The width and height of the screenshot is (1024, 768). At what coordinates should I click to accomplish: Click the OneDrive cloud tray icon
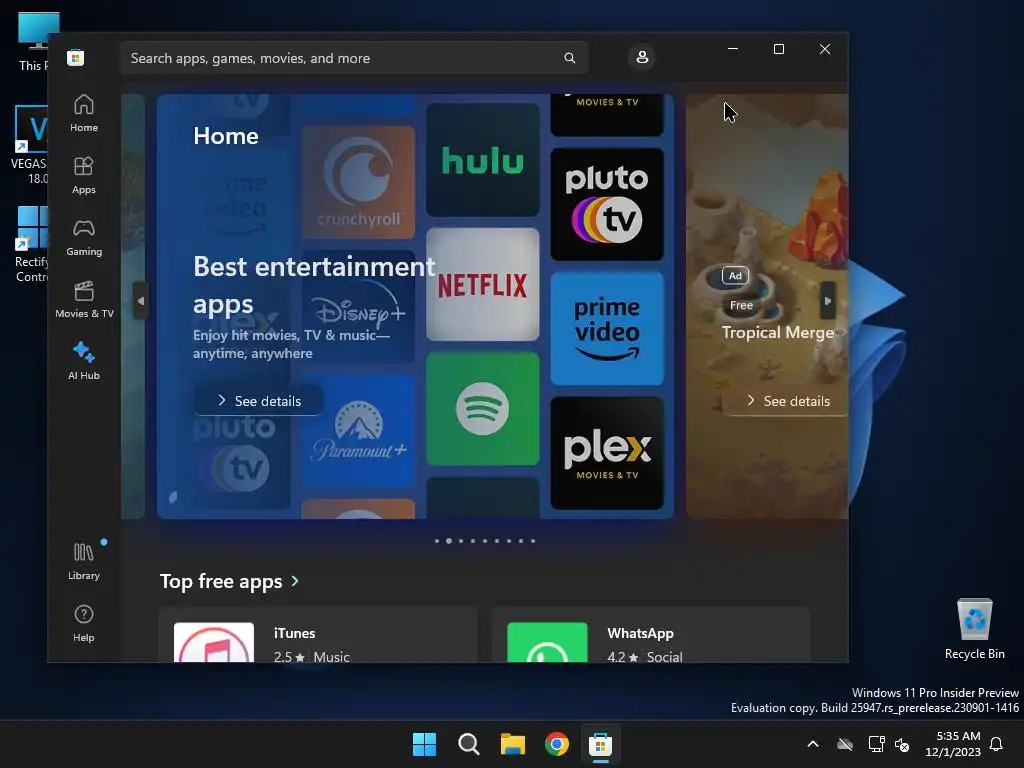pos(845,744)
